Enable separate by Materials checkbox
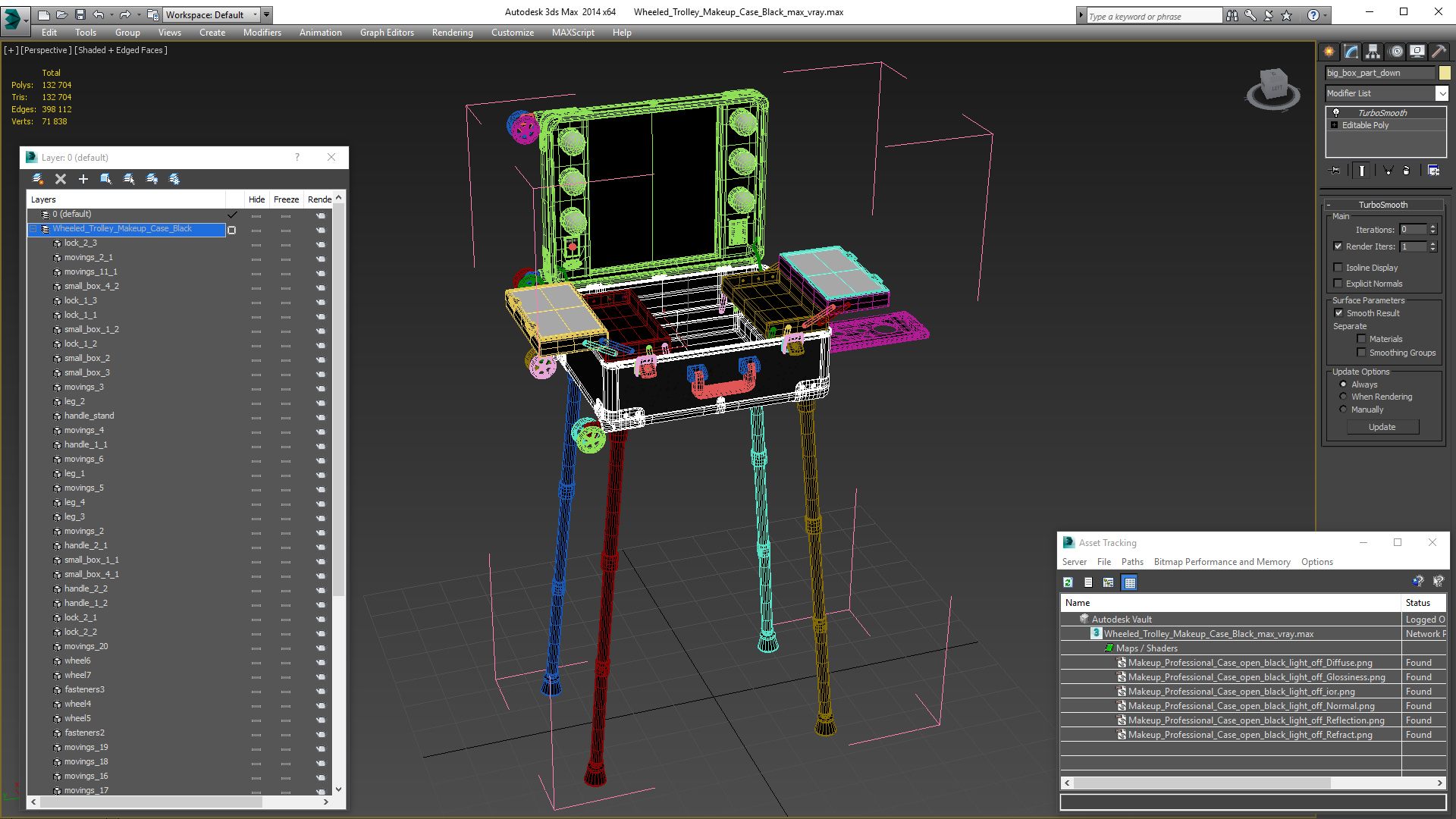This screenshot has width=1456, height=819. (1362, 339)
